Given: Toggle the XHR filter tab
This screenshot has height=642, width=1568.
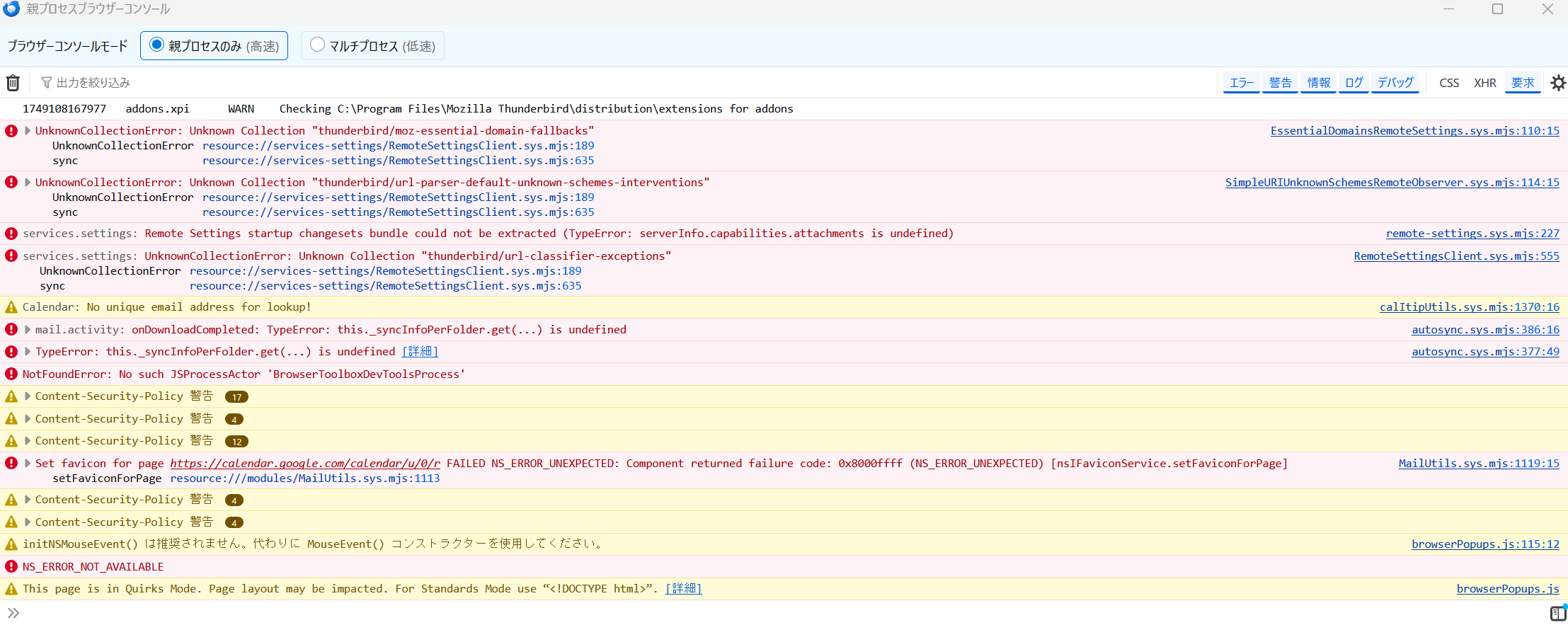Looking at the screenshot, I should 1484,83.
